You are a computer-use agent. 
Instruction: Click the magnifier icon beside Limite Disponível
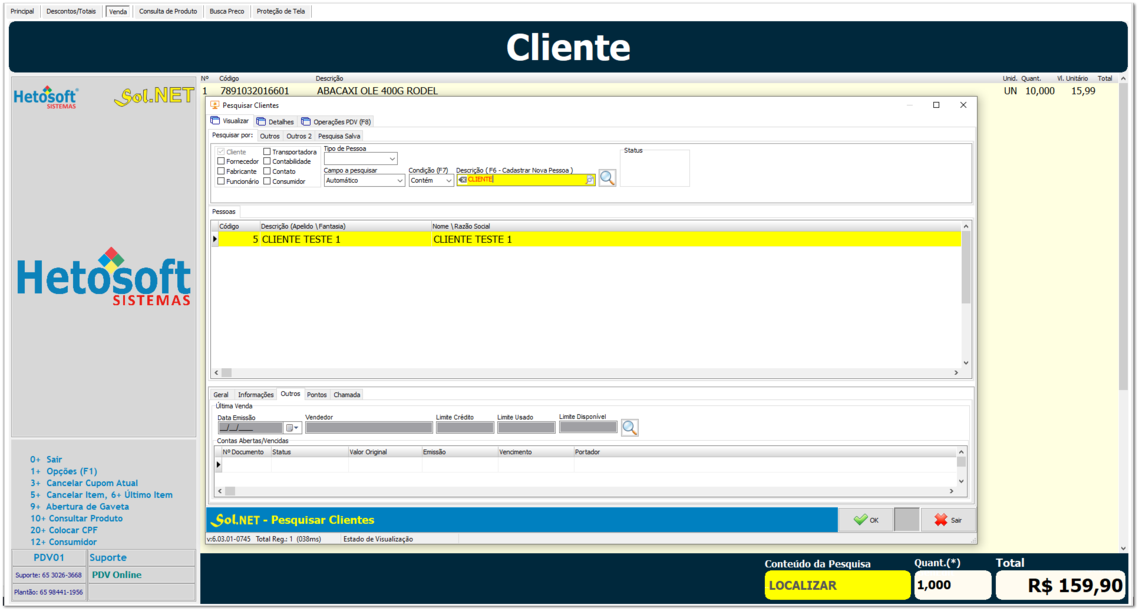[x=629, y=428]
